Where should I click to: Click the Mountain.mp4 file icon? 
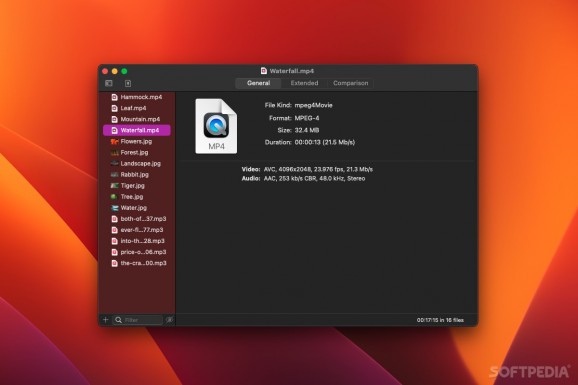click(x=114, y=119)
